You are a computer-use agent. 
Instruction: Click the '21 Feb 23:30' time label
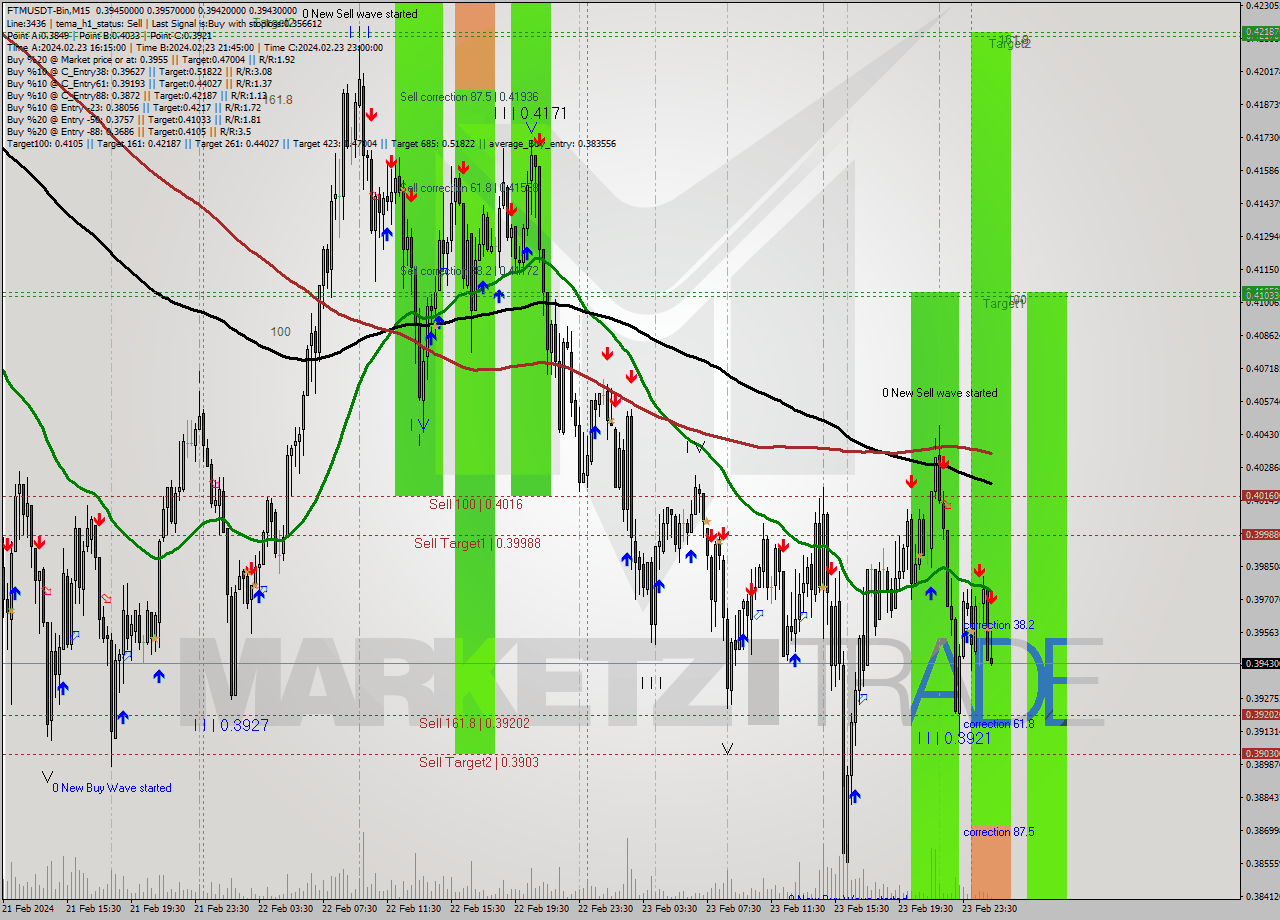point(222,909)
